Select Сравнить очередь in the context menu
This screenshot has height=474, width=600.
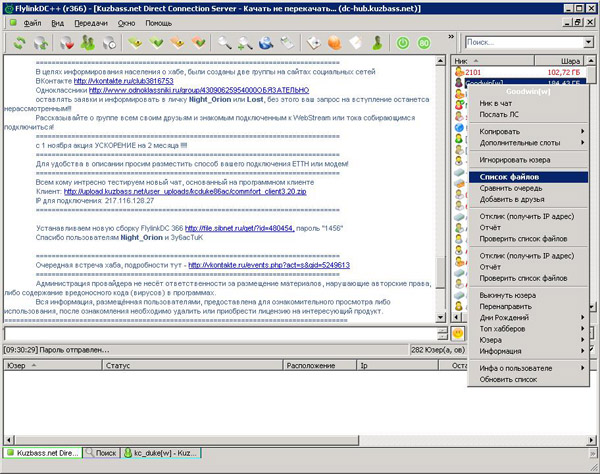528,188
